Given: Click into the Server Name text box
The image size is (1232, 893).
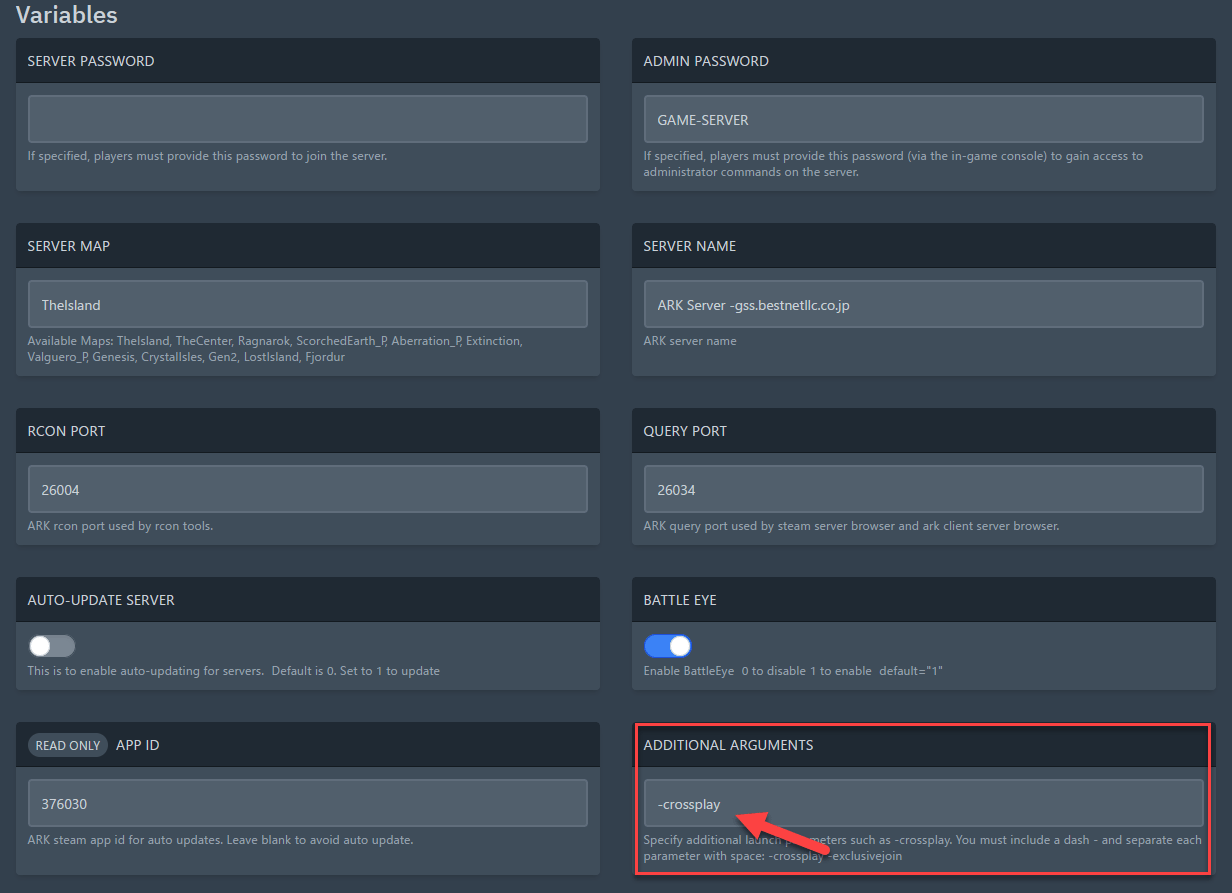Looking at the screenshot, I should click(922, 304).
